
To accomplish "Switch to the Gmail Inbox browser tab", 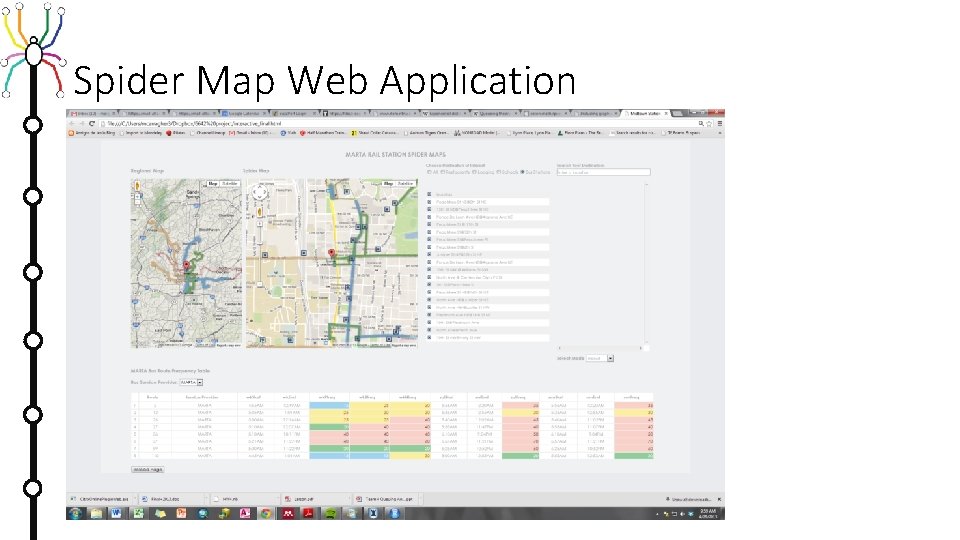I will tap(92, 113).
